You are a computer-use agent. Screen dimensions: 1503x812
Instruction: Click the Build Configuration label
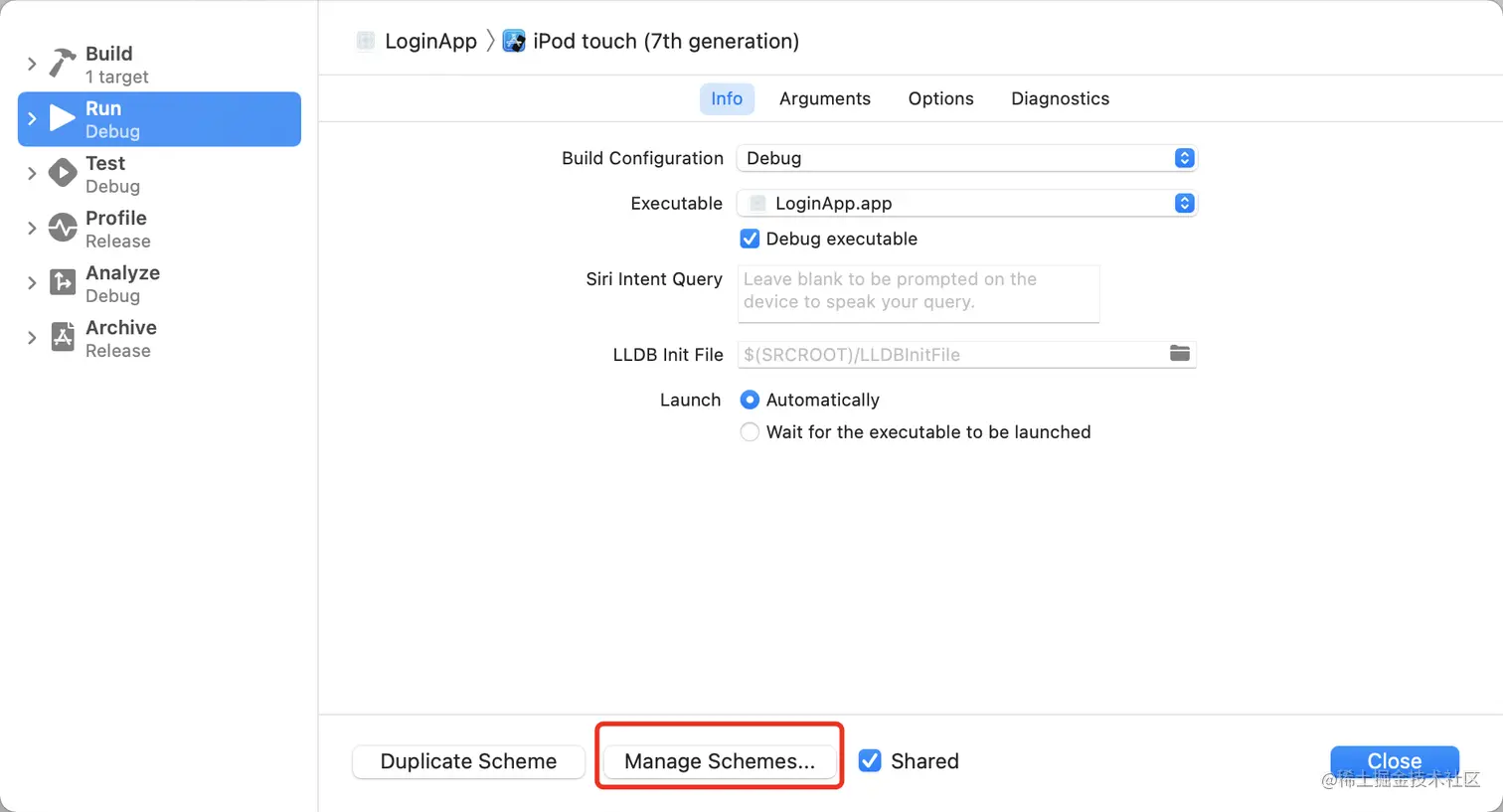click(642, 158)
